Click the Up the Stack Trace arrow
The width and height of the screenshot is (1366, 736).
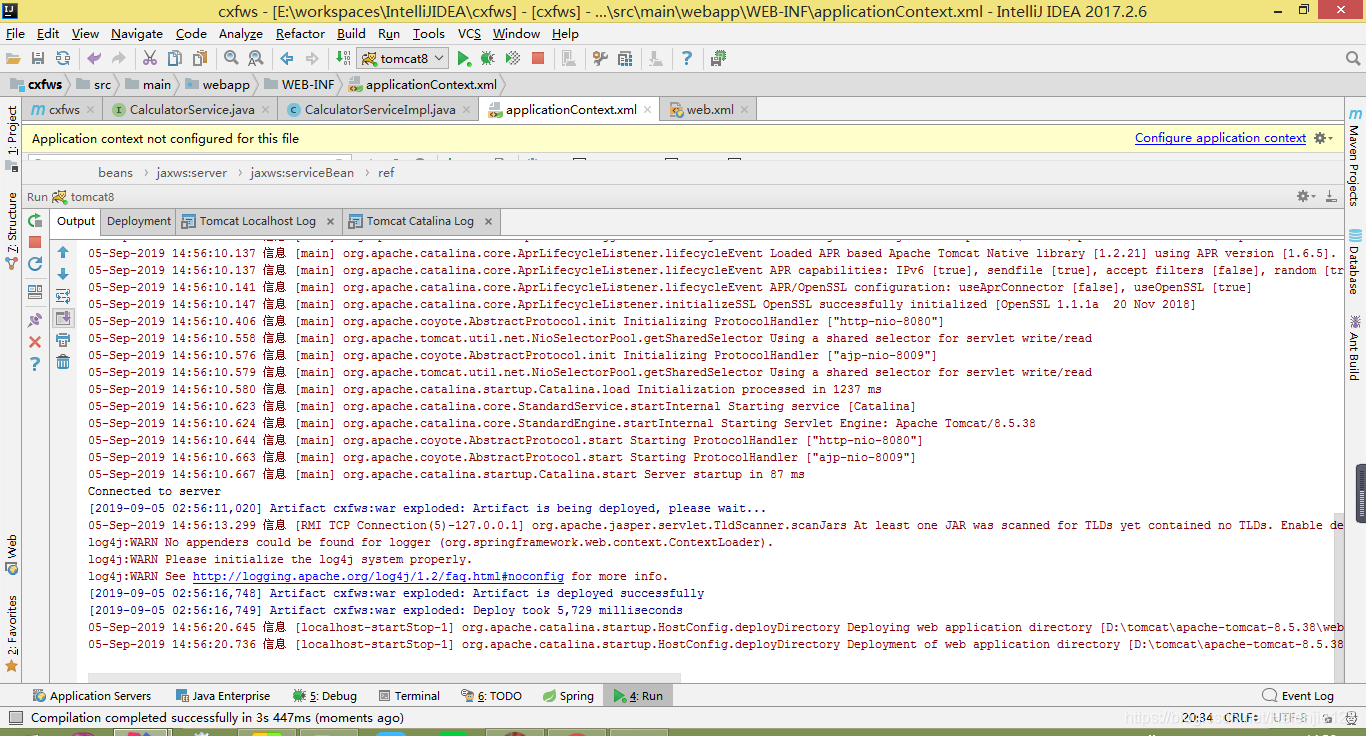63,253
